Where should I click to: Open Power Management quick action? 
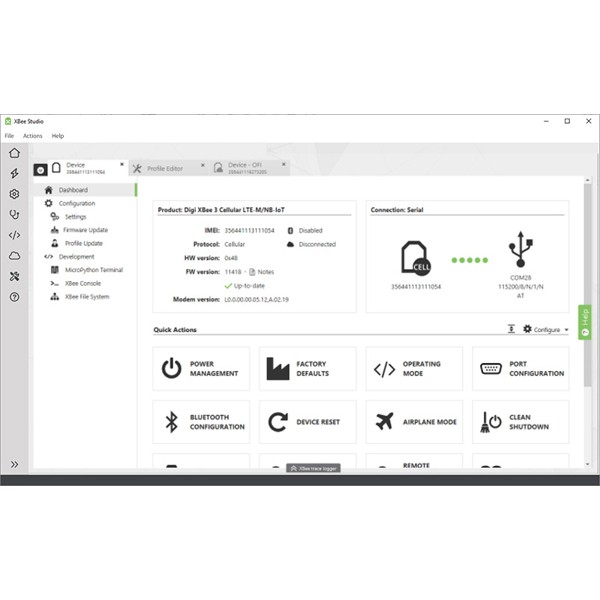point(201,368)
